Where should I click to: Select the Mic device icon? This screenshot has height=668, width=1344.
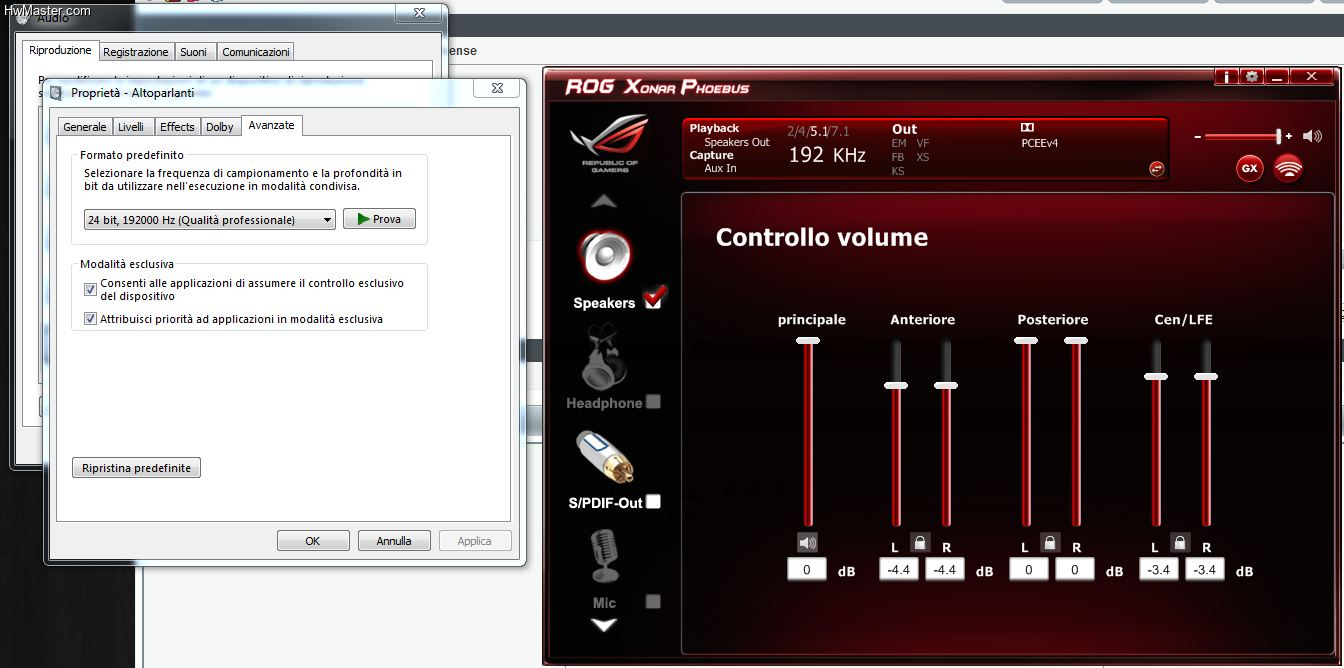pyautogui.click(x=604, y=556)
